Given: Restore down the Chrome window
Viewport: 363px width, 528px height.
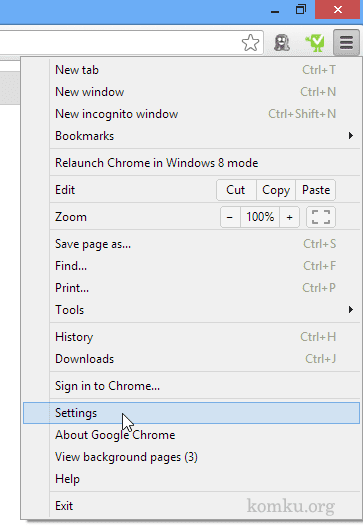Looking at the screenshot, I should pos(301,10).
